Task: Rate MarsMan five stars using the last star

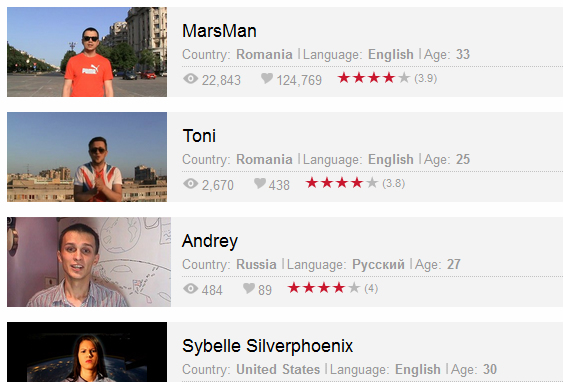Action: [x=404, y=78]
